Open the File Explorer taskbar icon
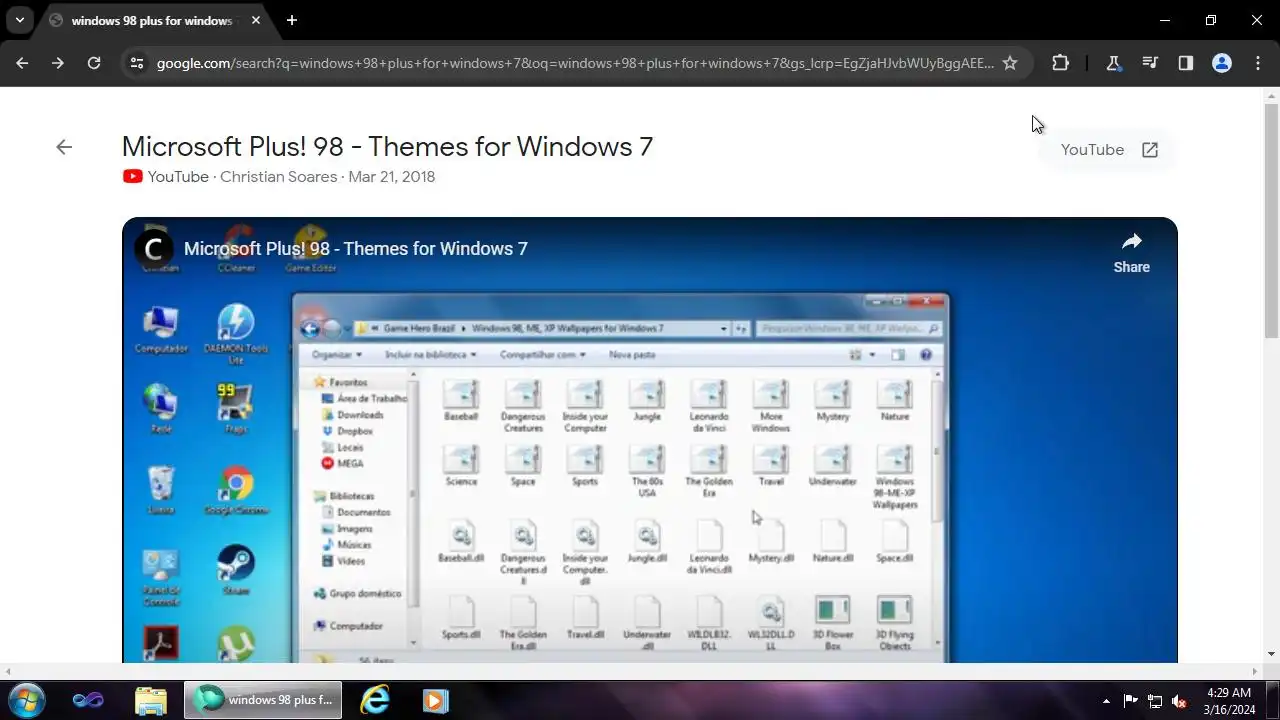 point(150,700)
